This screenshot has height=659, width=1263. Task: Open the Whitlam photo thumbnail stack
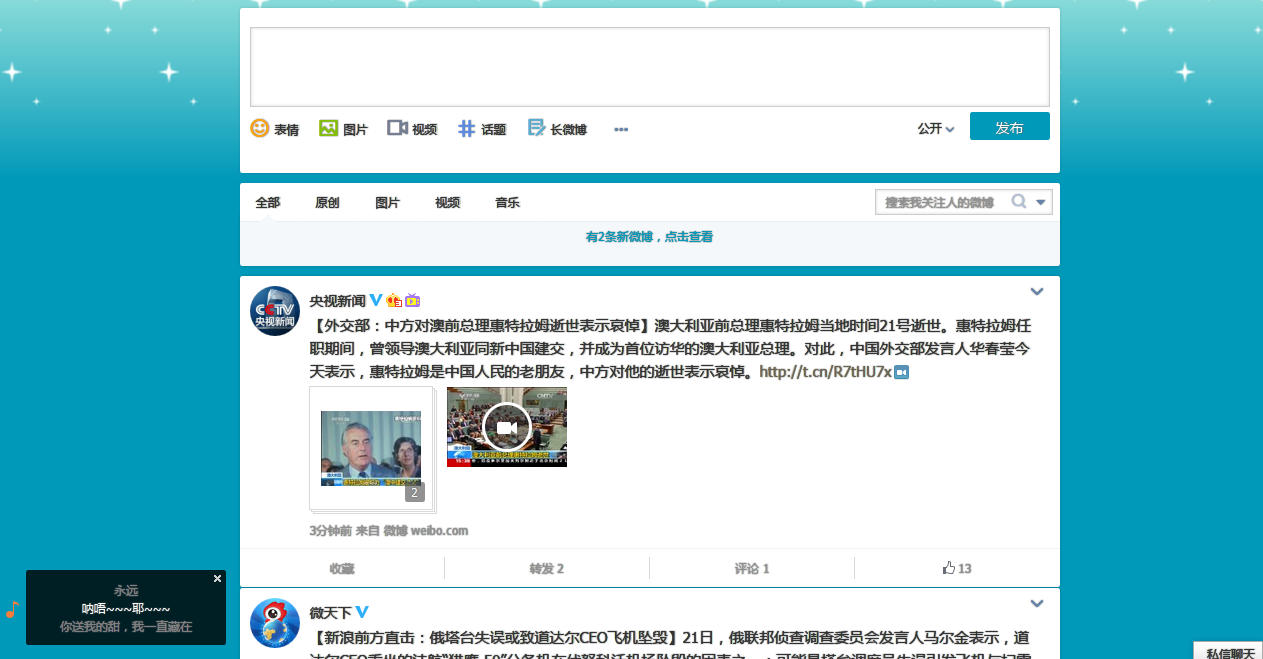click(372, 449)
